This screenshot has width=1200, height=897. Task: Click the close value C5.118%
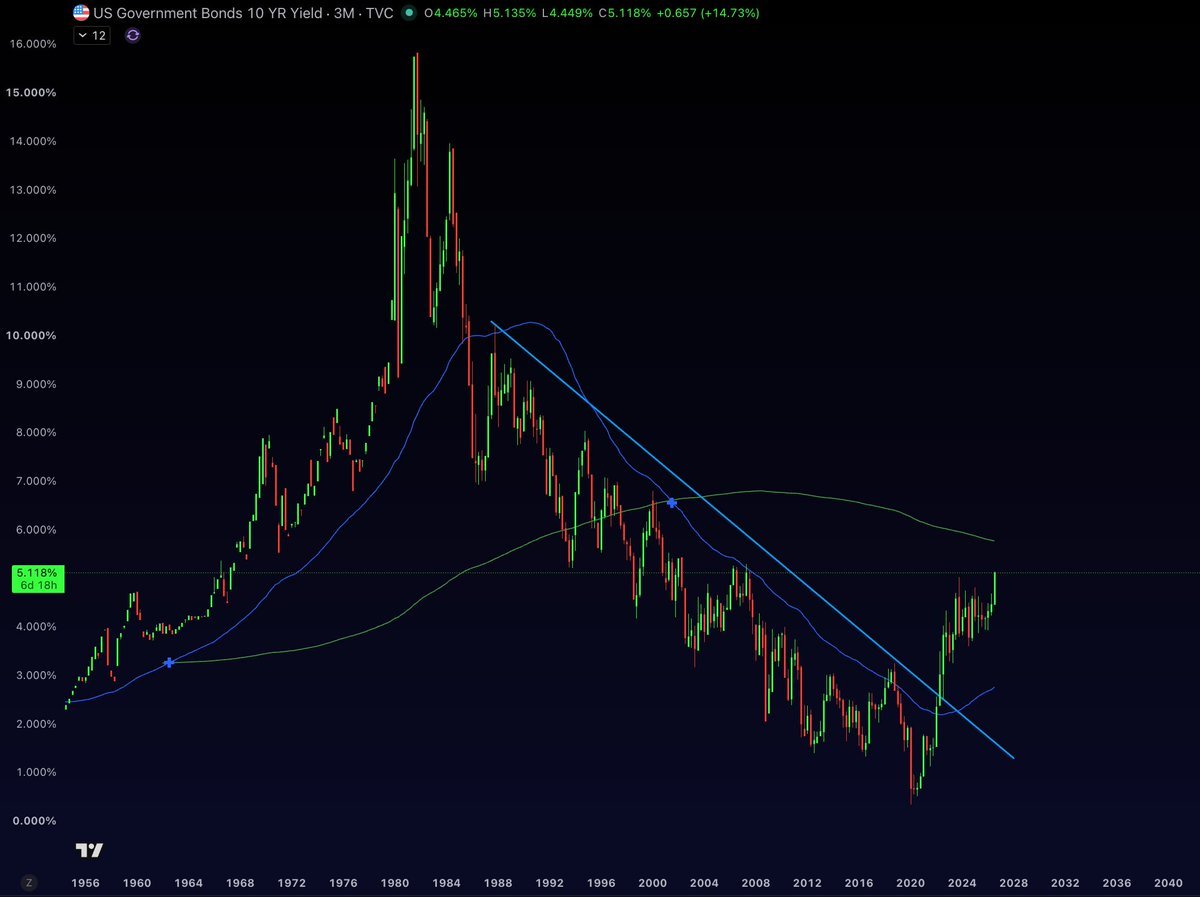click(x=626, y=13)
